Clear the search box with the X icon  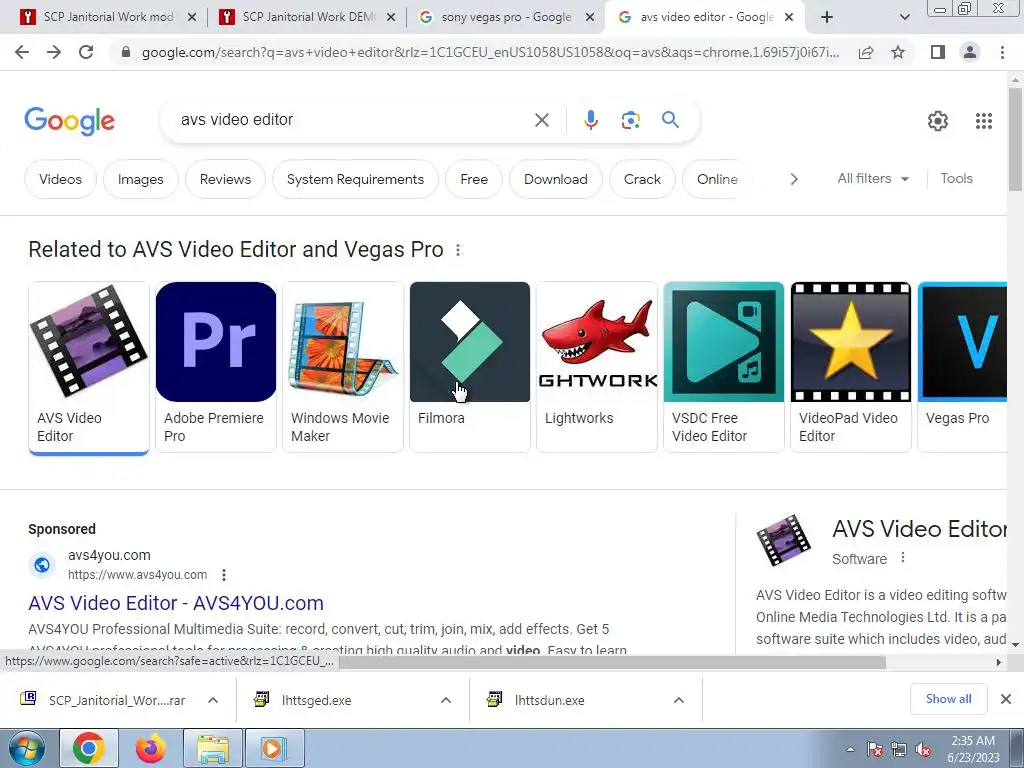pos(541,120)
